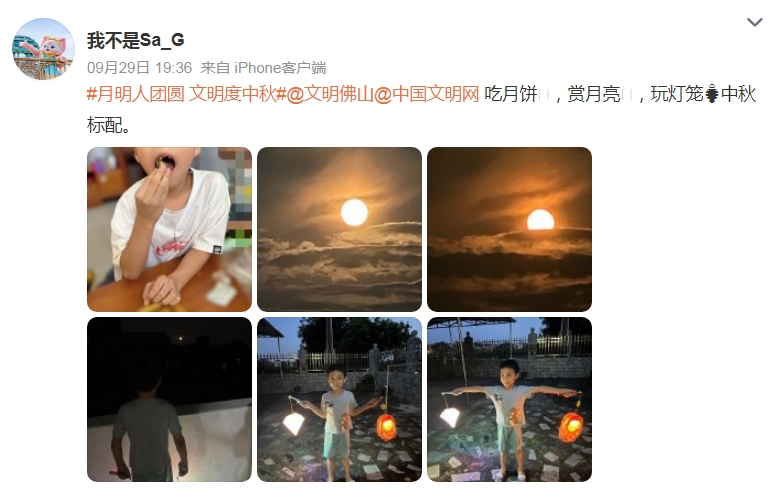
Task: Click the red lantern in the last photo
Action: (570, 427)
